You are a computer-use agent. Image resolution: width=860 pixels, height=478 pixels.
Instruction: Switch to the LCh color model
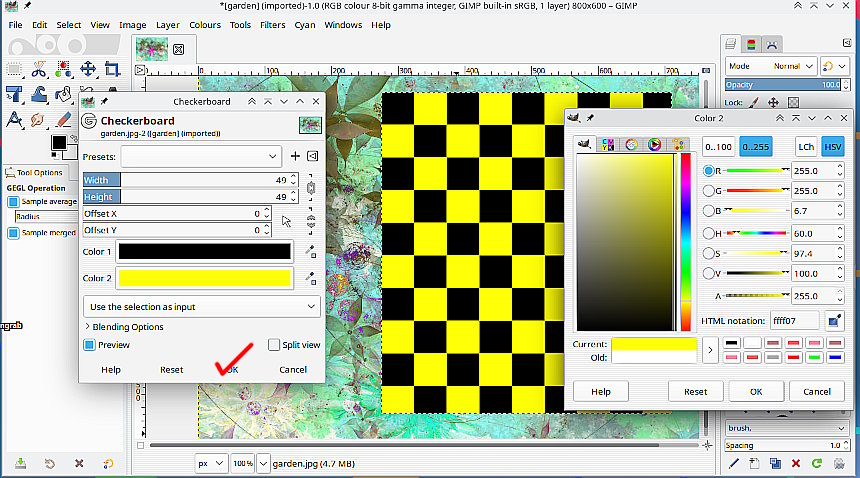coord(806,147)
